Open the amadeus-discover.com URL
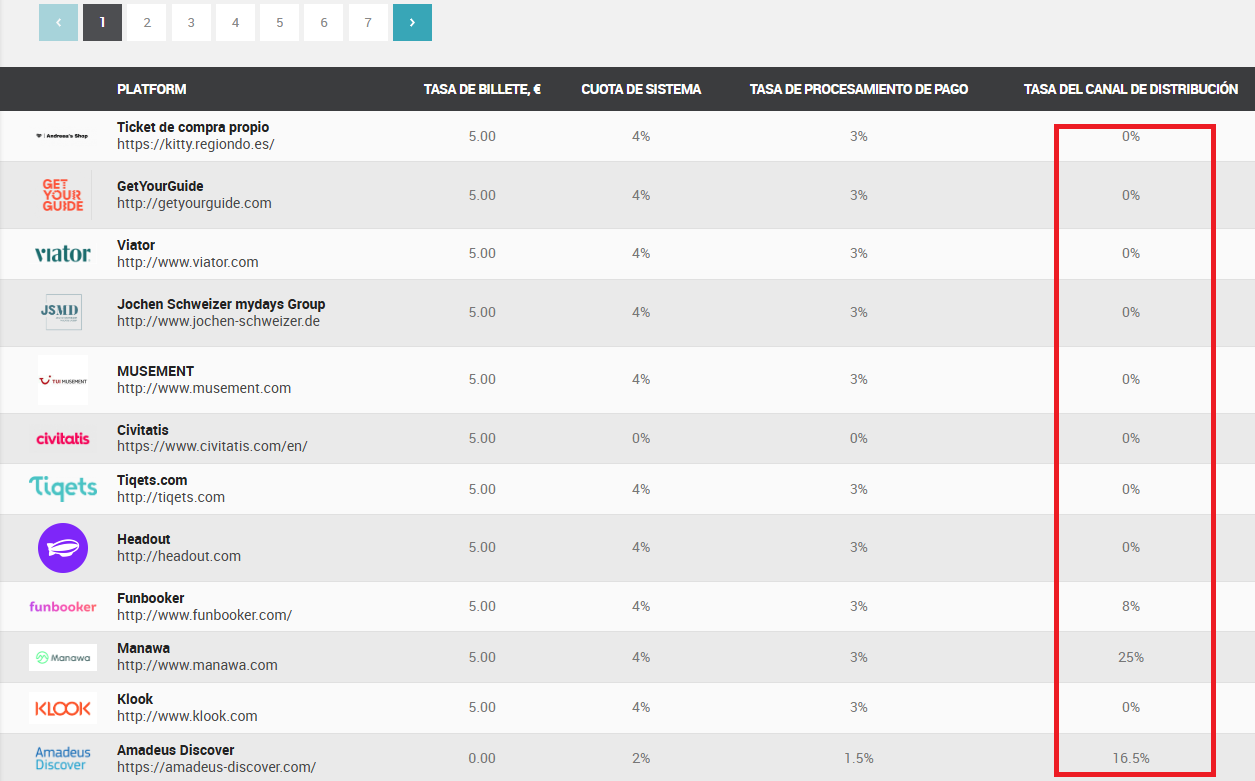Image resolution: width=1255 pixels, height=781 pixels. [x=216, y=767]
